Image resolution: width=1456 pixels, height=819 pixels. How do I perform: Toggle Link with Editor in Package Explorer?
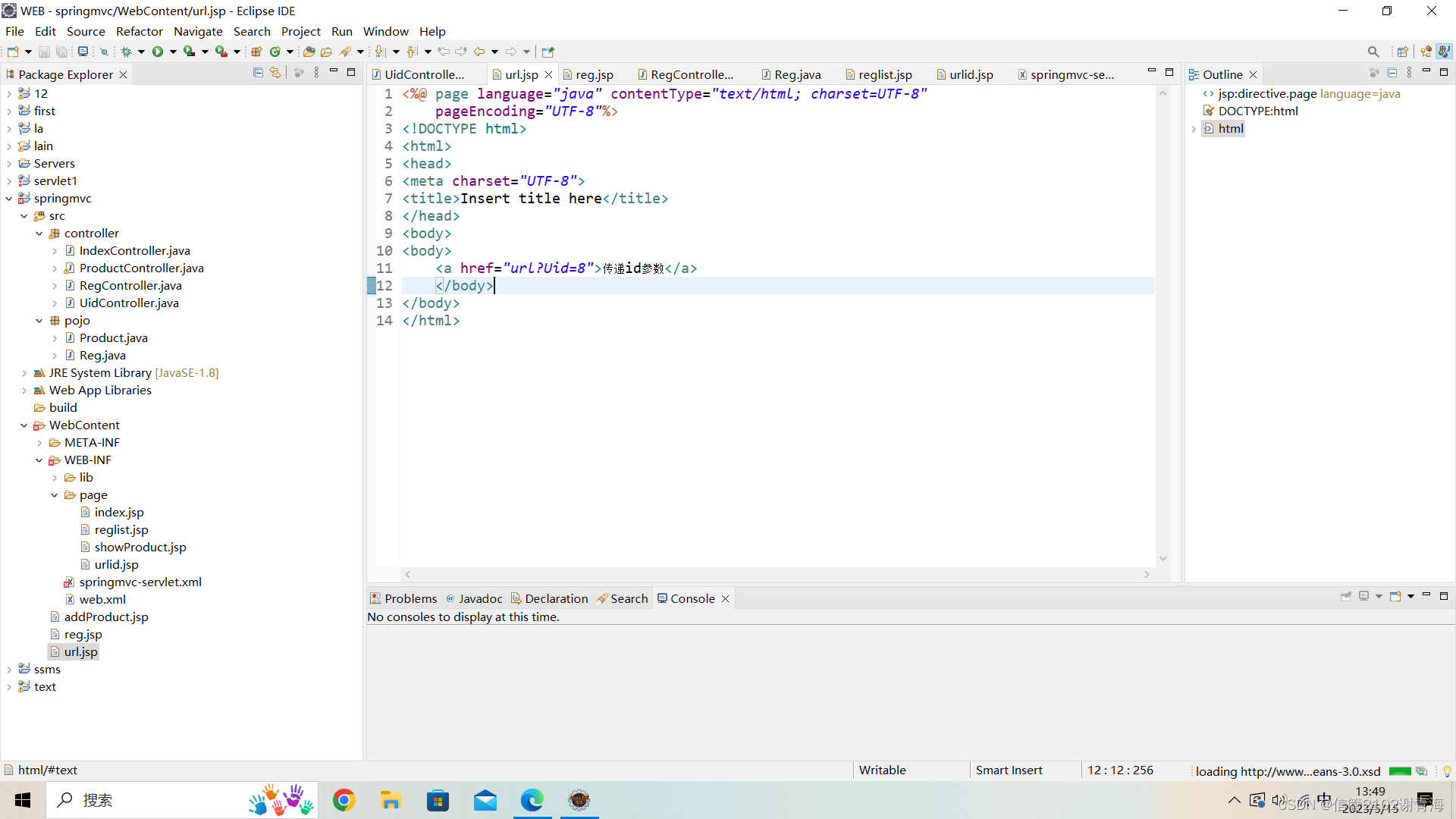pos(275,73)
